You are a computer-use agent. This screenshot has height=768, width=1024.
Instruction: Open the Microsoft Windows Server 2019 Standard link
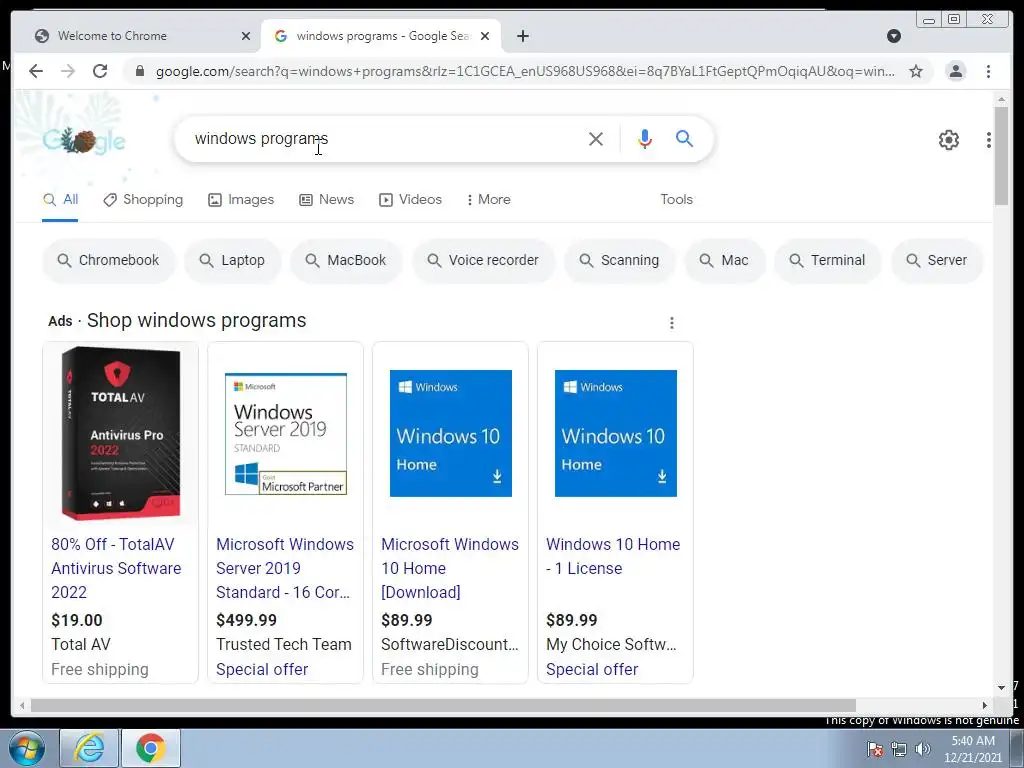pos(285,568)
